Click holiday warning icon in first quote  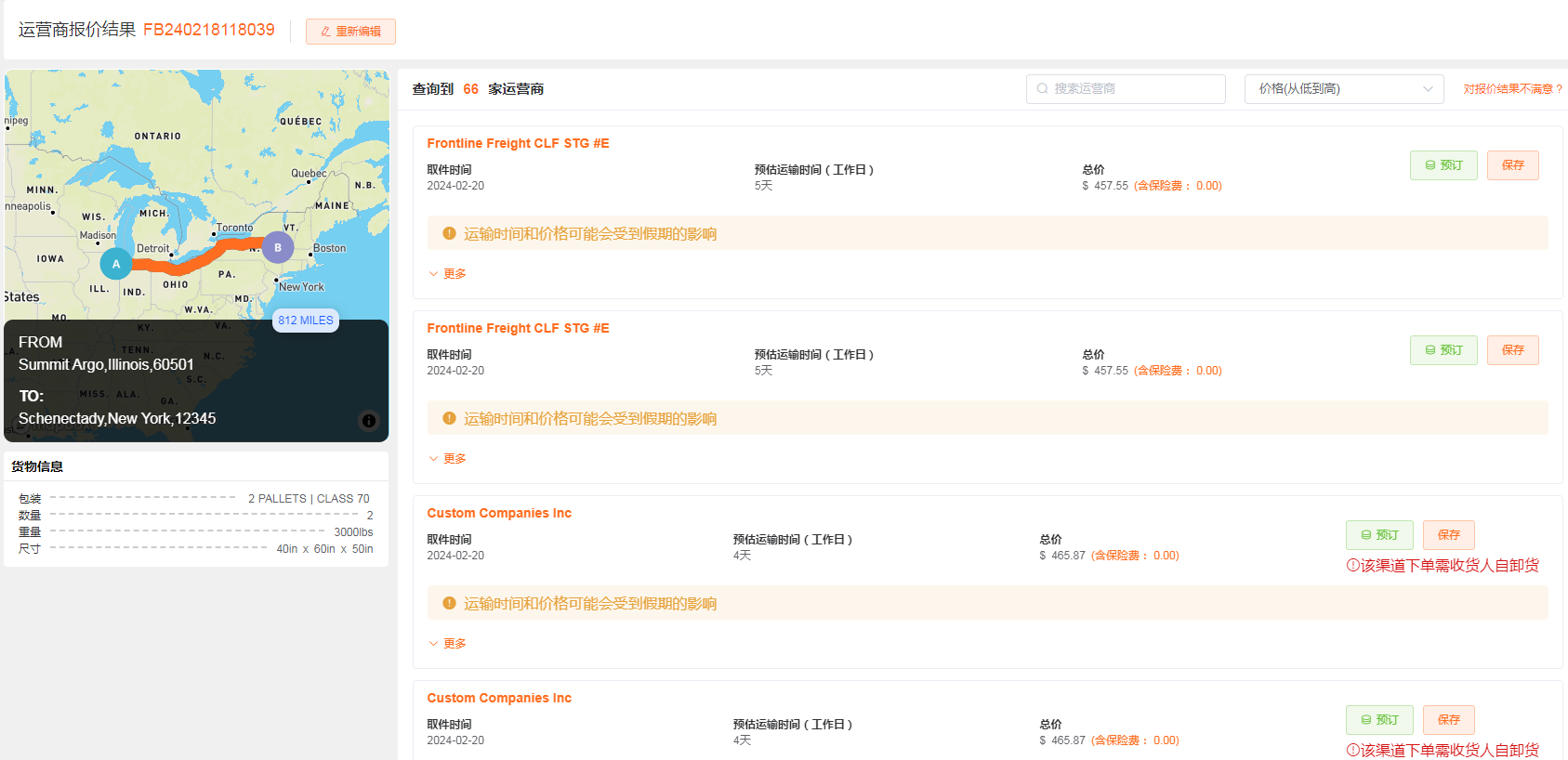point(449,233)
